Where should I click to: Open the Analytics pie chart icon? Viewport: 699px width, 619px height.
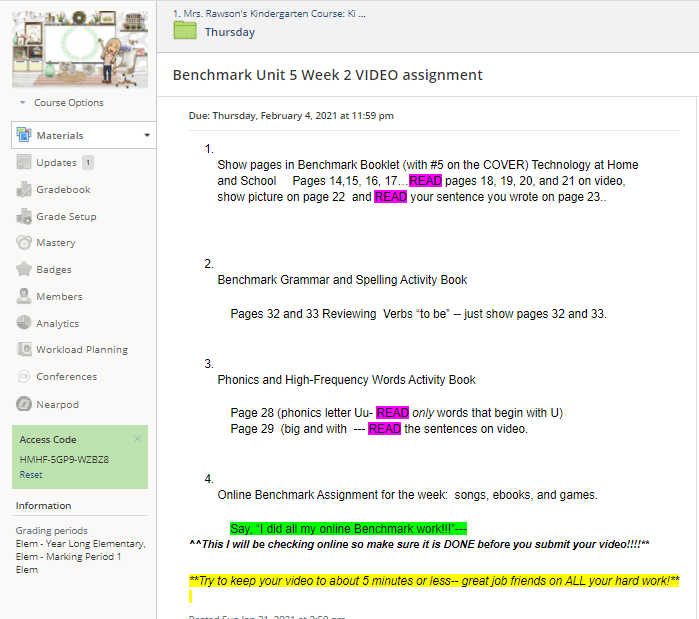pos(24,323)
